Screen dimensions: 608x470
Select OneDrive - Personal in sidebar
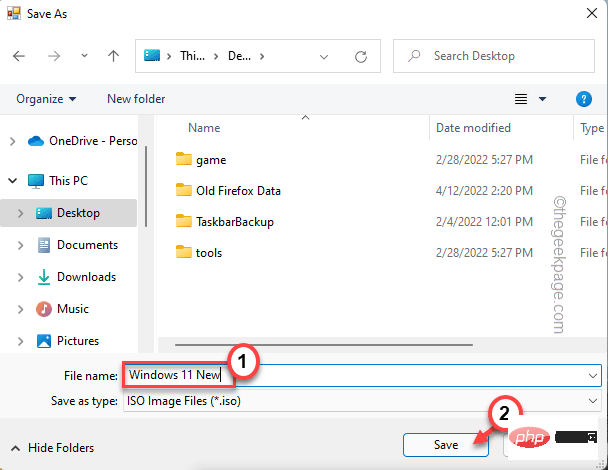pos(82,141)
